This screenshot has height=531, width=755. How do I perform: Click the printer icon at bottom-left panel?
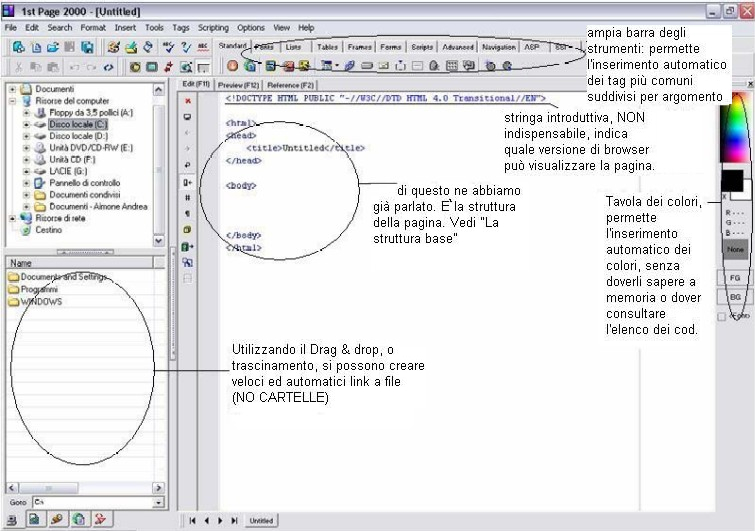click(x=12, y=519)
